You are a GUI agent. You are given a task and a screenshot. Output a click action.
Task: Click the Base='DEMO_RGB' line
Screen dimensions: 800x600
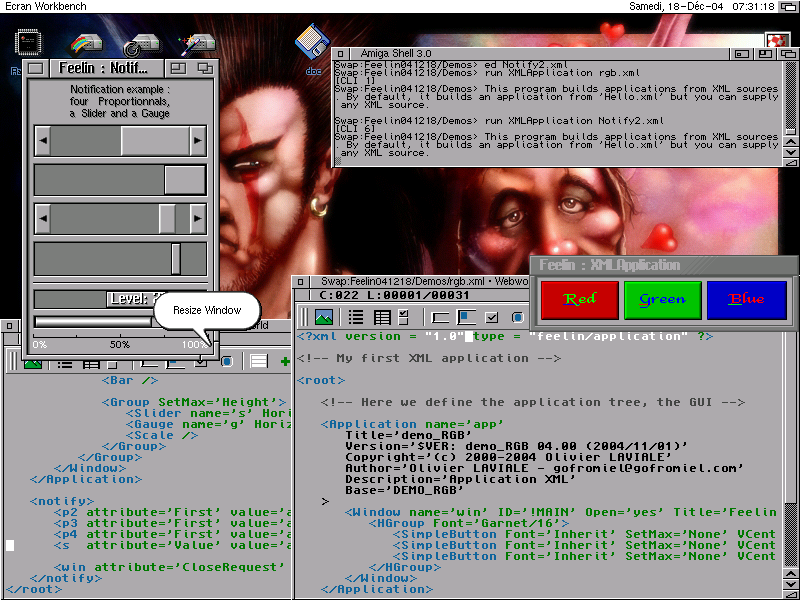click(404, 490)
